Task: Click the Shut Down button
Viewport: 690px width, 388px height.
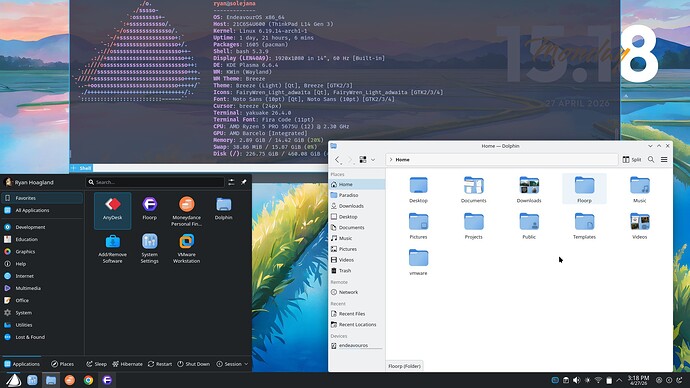Action: tap(194, 364)
